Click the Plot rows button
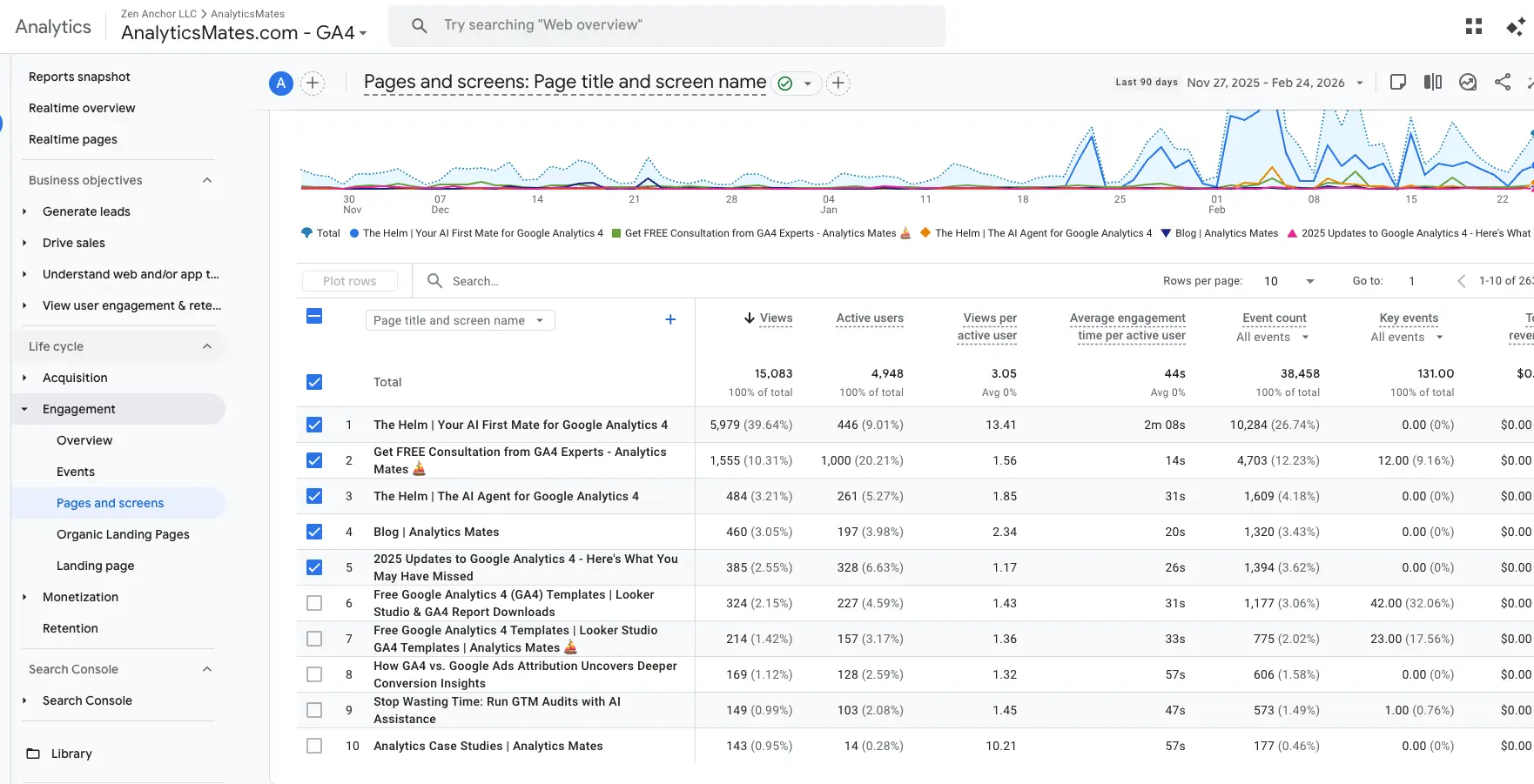Viewport: 1534px width, 784px height. pyautogui.click(x=349, y=280)
